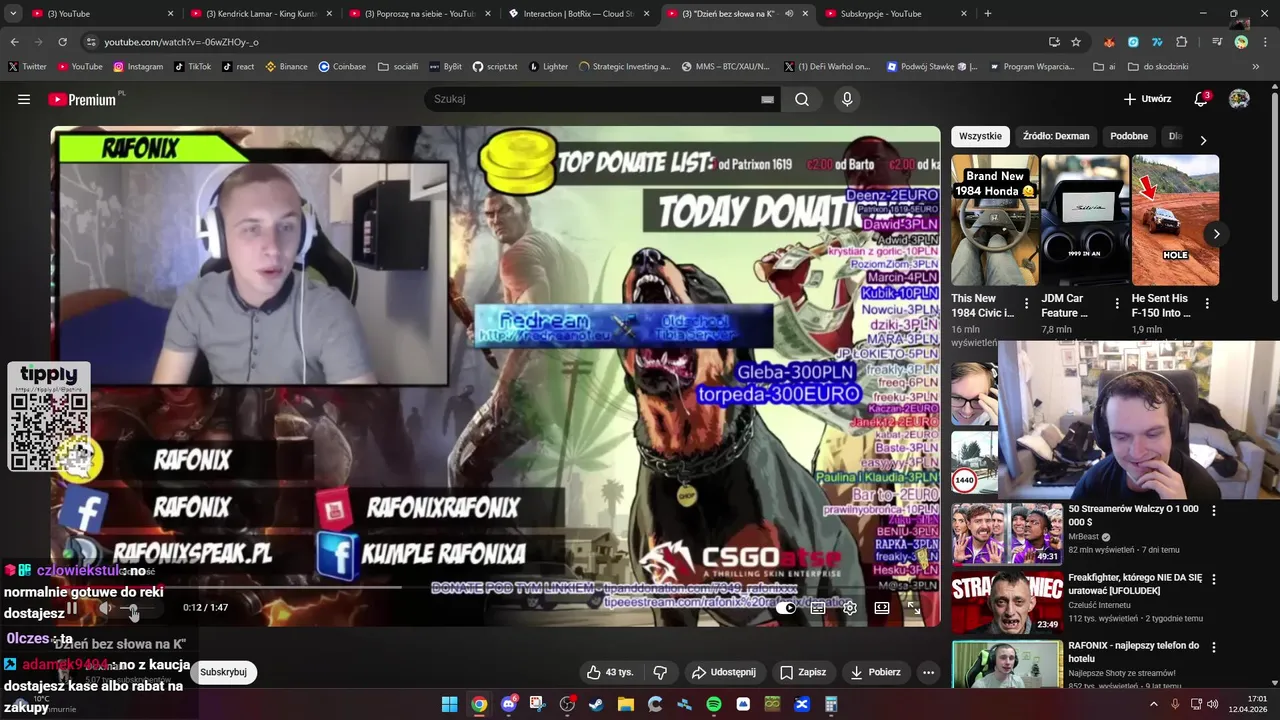Open options for the 'Freakfighter' video
Viewport: 1280px width, 720px height.
[x=1214, y=579]
